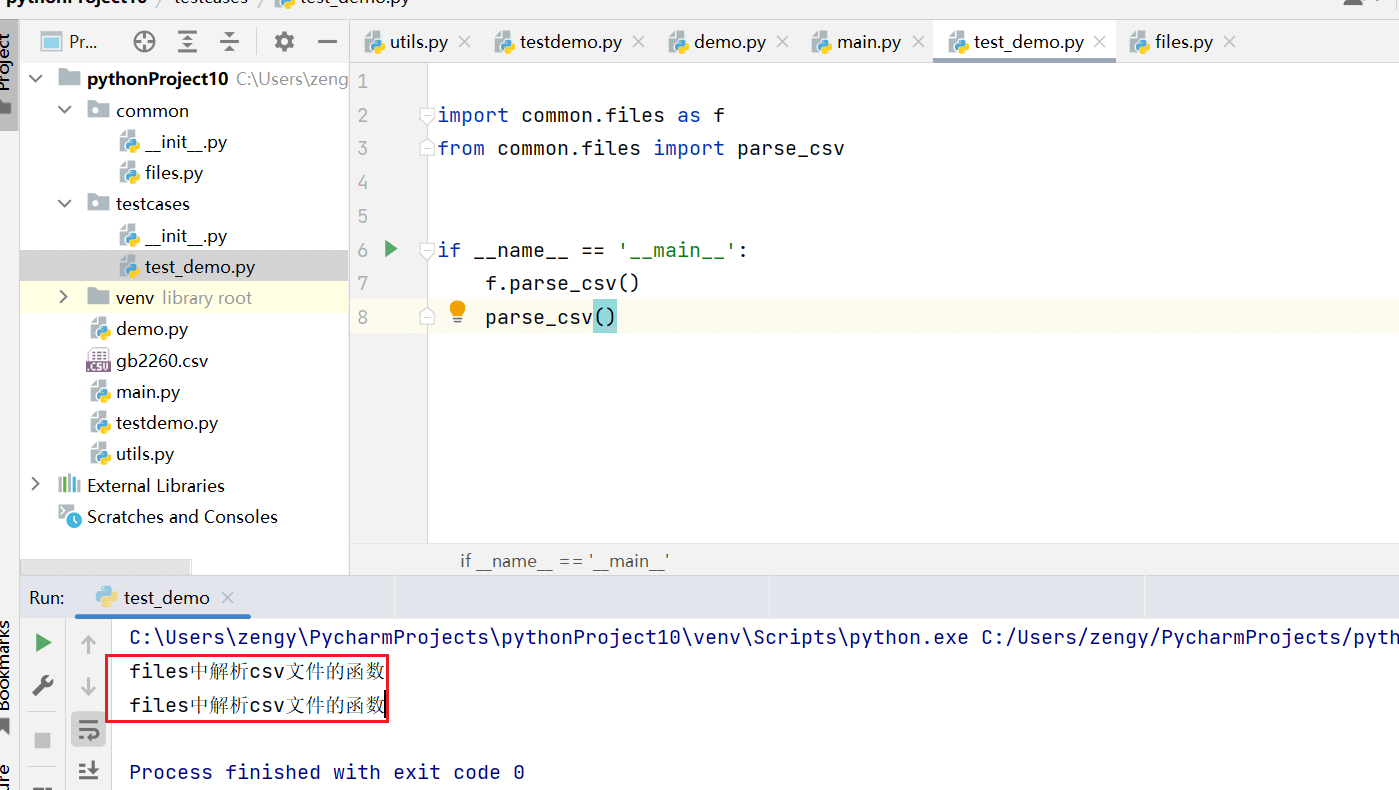Rerun test_demo with green play button
This screenshot has width=1399, height=790.
[x=43, y=642]
